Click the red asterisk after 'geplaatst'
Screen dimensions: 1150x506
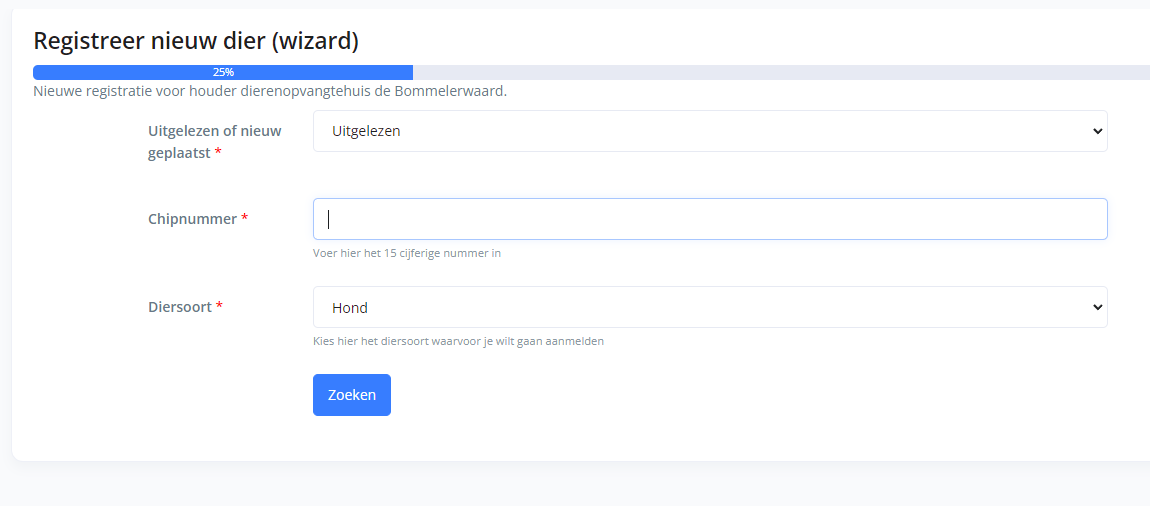click(x=217, y=153)
